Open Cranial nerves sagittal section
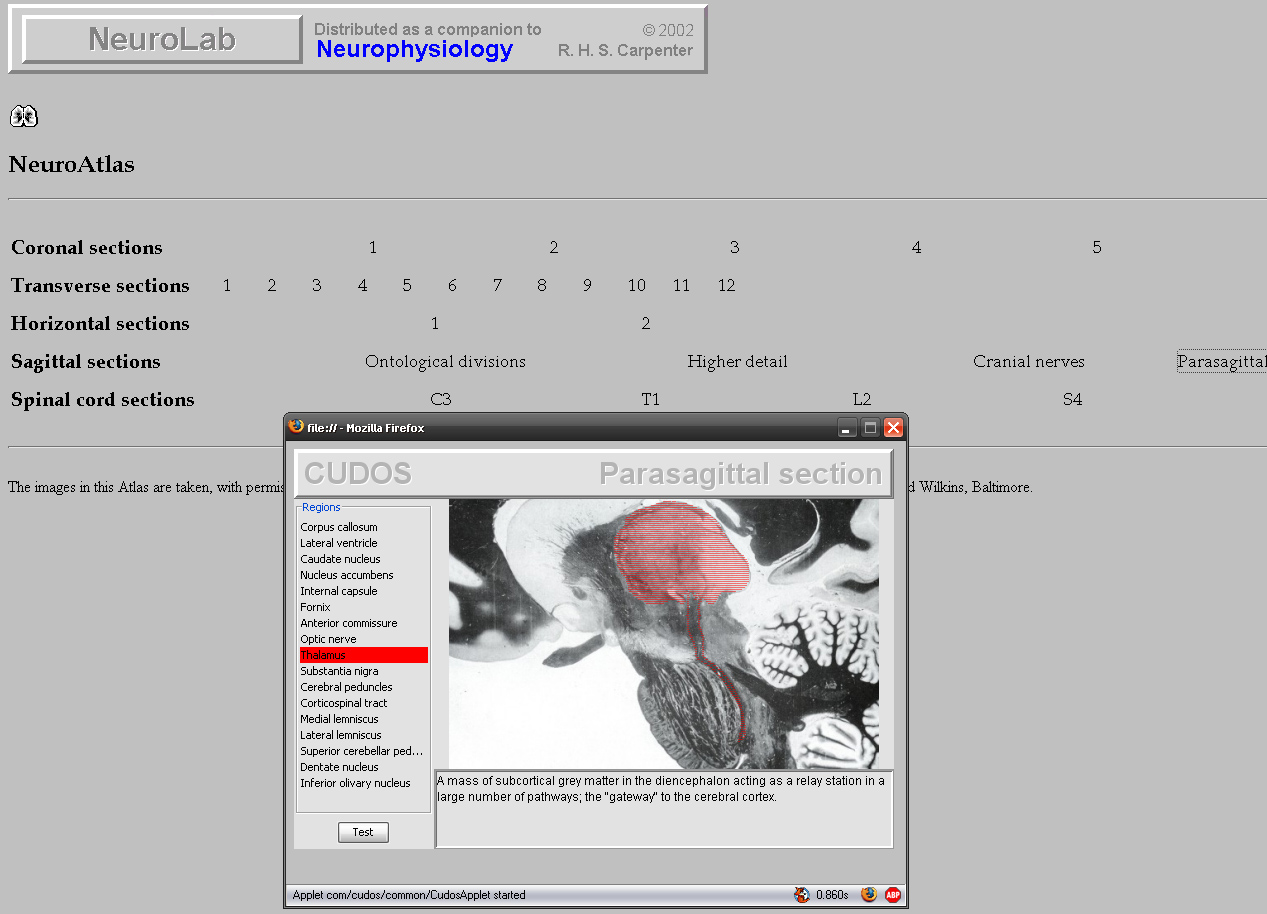This screenshot has height=914, width=1267. pyautogui.click(x=1028, y=362)
